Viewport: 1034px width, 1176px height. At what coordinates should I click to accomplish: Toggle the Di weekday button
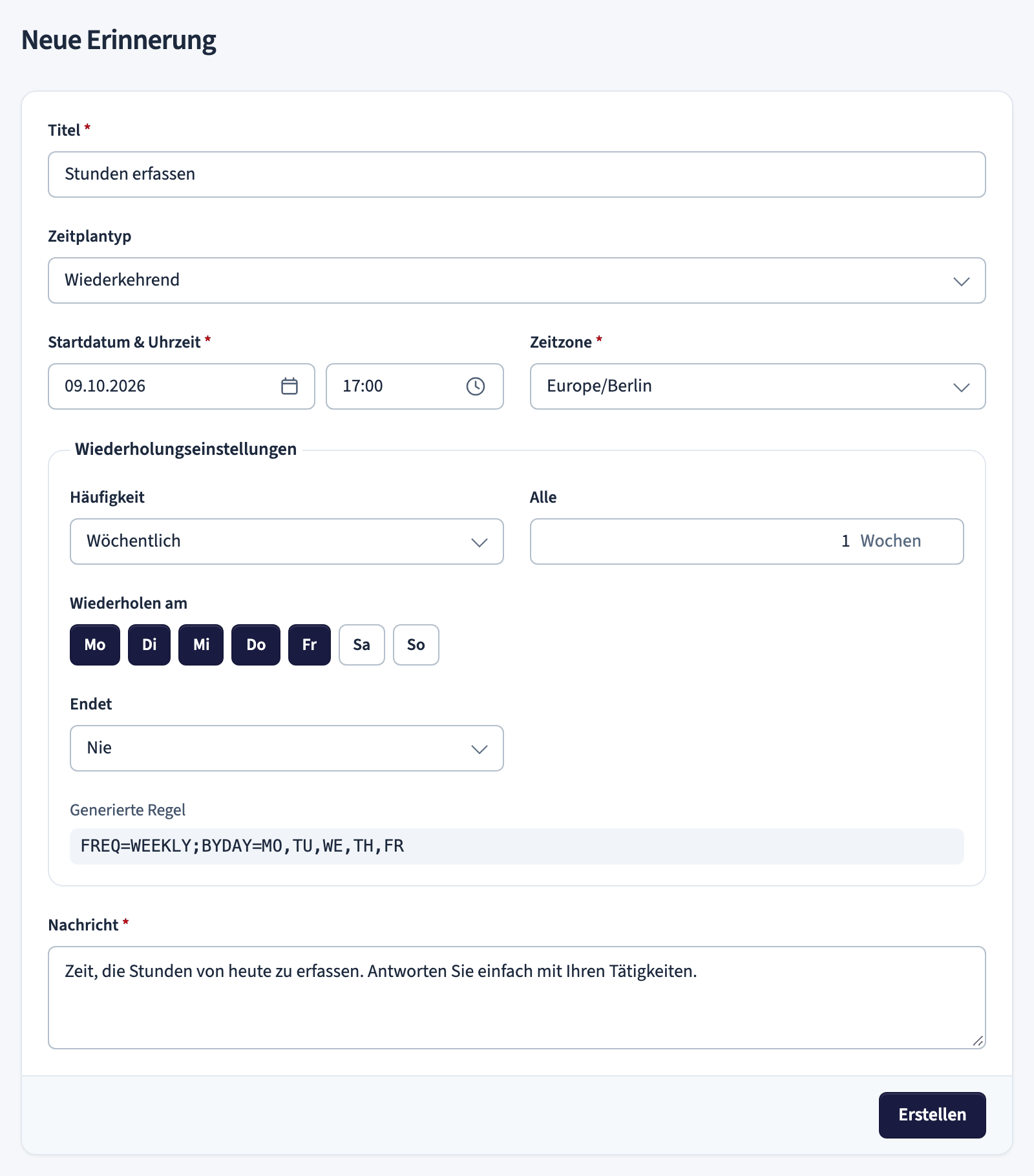coord(149,645)
